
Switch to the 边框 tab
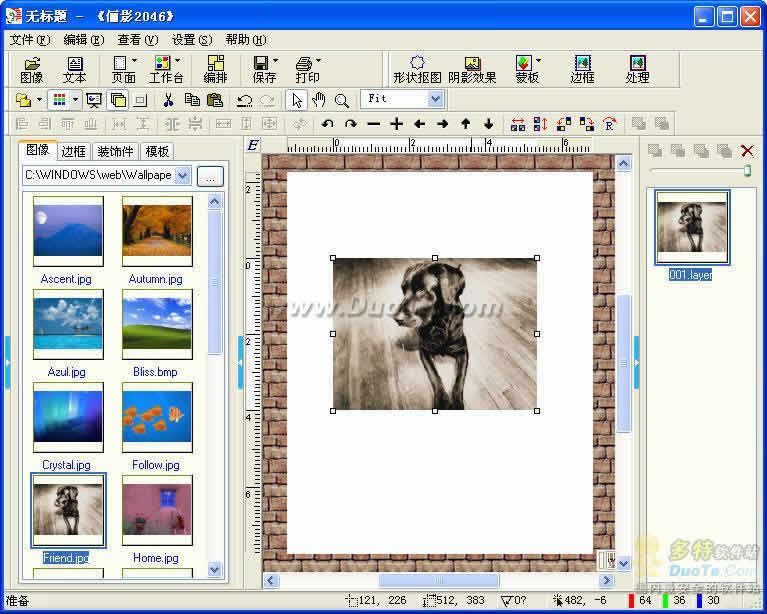coord(74,152)
